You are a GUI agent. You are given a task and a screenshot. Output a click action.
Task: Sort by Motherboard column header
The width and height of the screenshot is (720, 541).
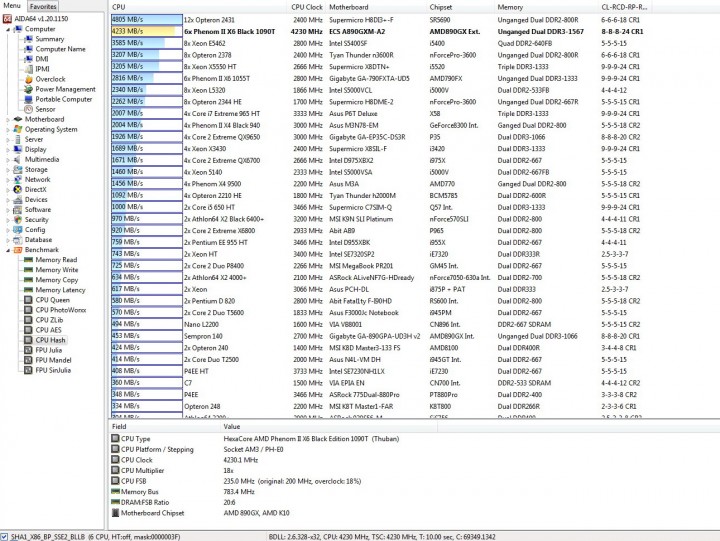pyautogui.click(x=376, y=7)
